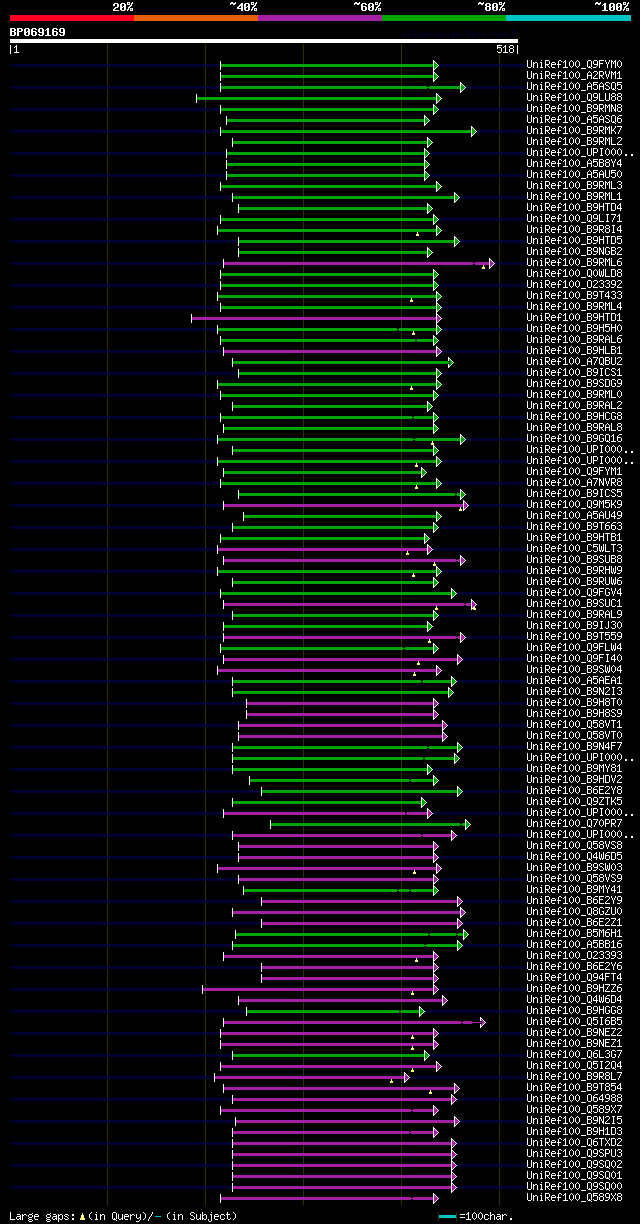Click the cyan ~100% identity legend segment
The image size is (640, 1224).
pyautogui.click(x=568, y=18)
